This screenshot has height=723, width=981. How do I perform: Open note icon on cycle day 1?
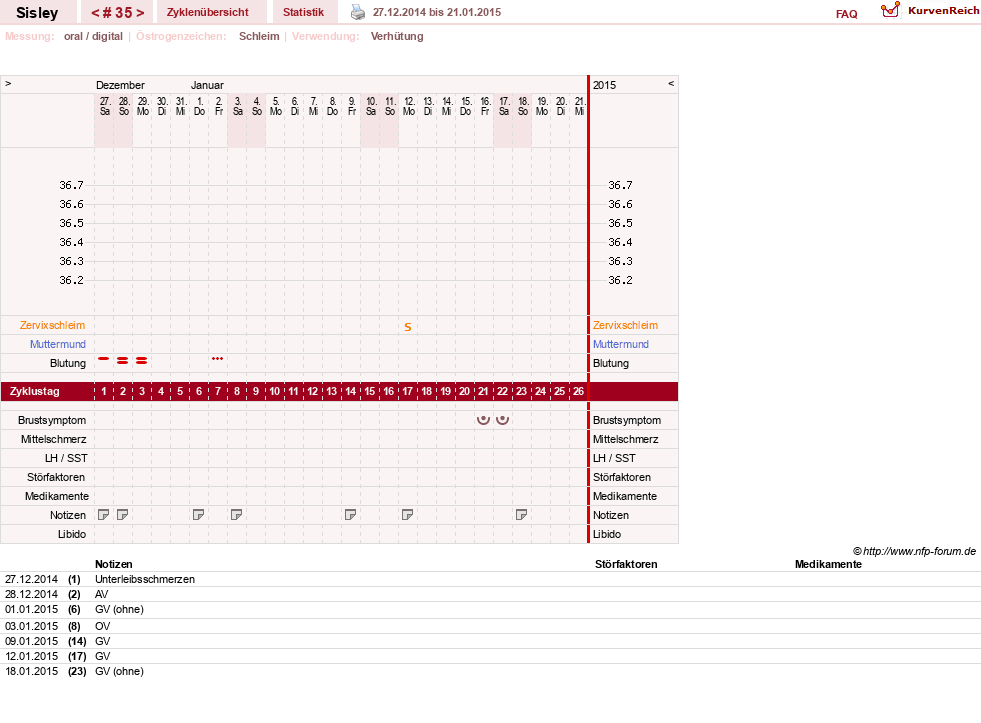(104, 515)
